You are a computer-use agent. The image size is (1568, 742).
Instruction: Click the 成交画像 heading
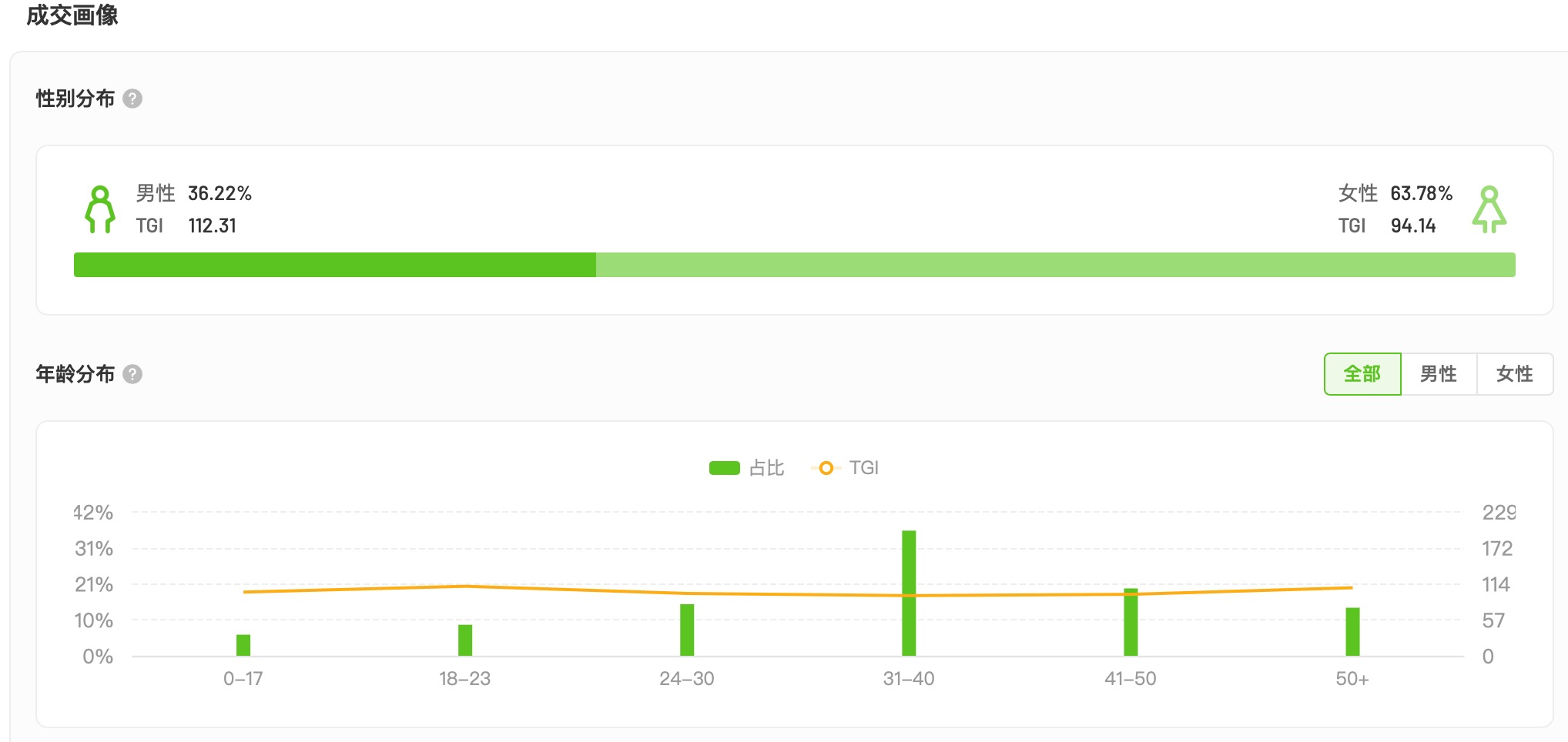72,15
